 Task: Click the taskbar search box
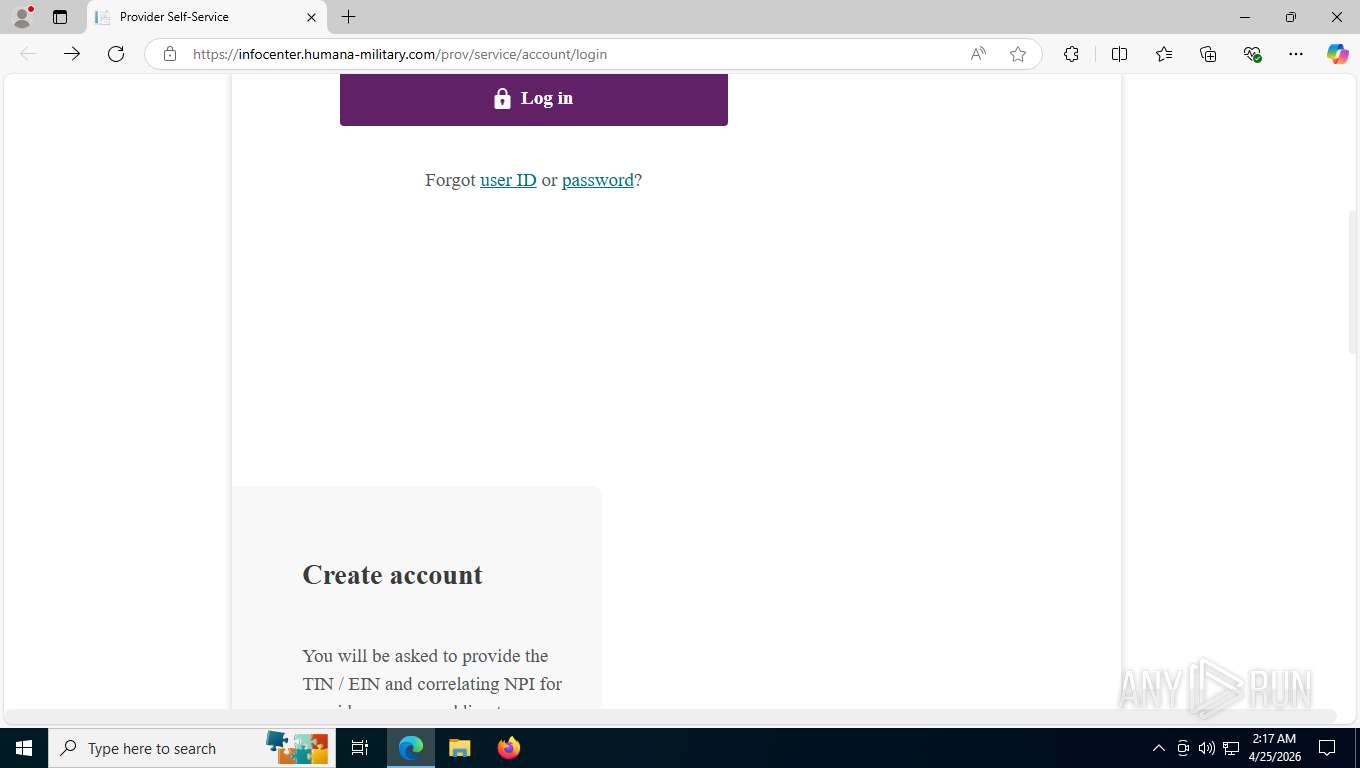(190, 748)
